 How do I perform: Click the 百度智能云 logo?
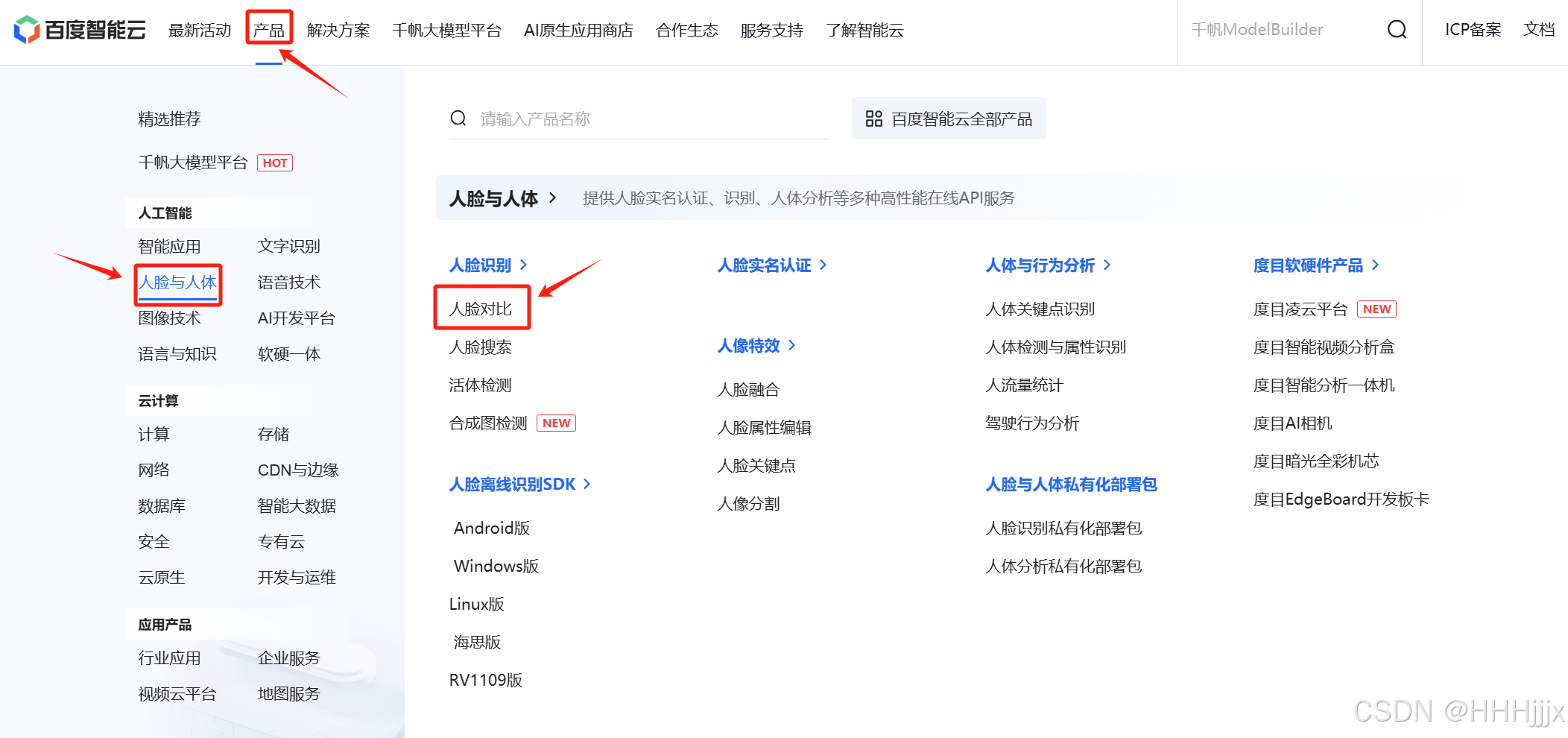click(x=80, y=30)
